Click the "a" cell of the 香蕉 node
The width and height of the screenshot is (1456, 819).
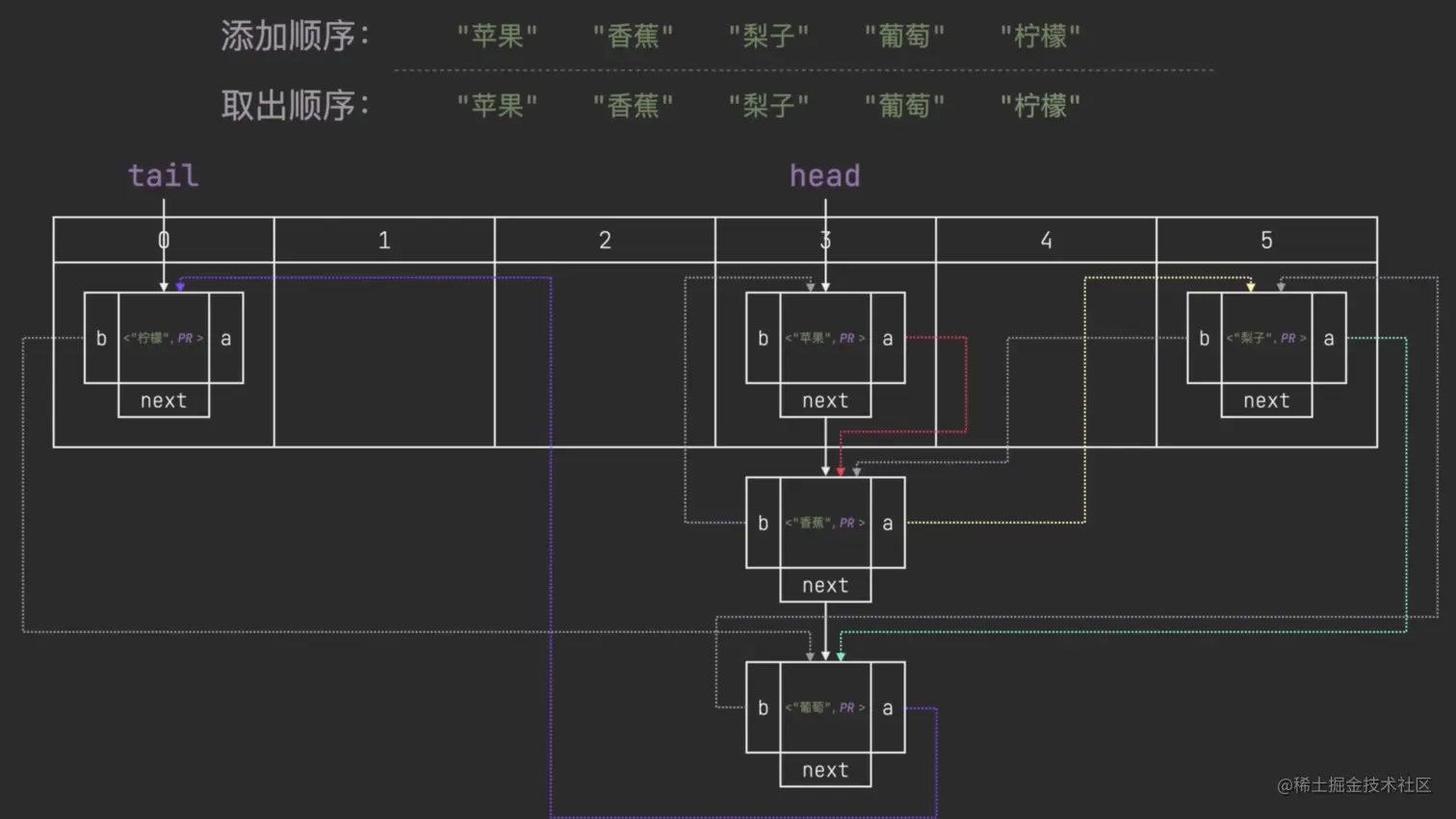888,523
